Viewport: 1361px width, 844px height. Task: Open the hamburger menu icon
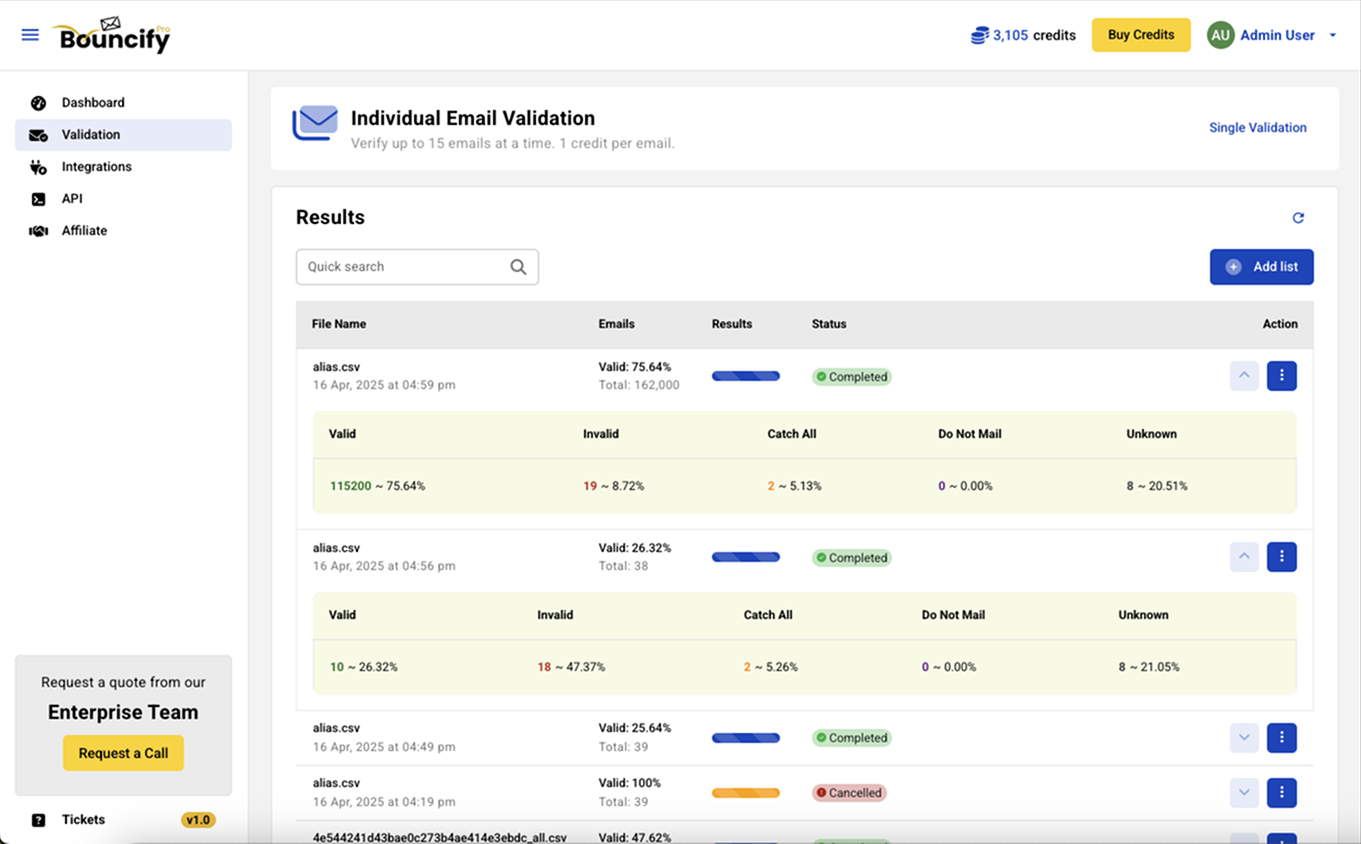[x=30, y=35]
